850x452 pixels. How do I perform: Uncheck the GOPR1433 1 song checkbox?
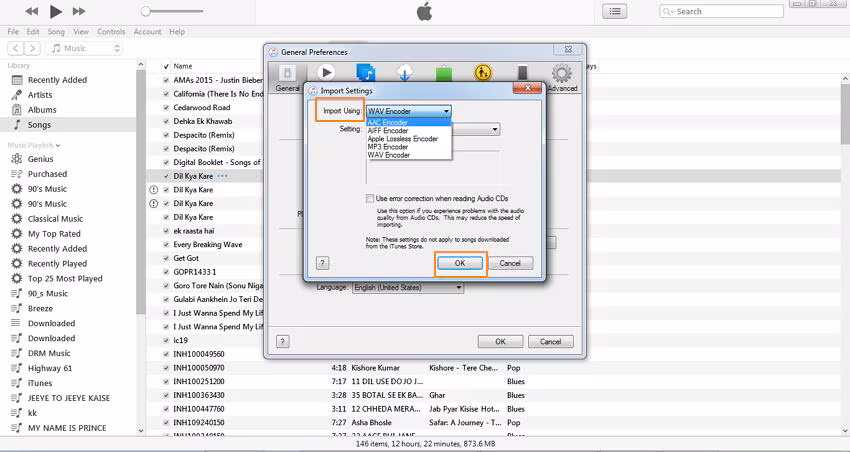click(166, 272)
